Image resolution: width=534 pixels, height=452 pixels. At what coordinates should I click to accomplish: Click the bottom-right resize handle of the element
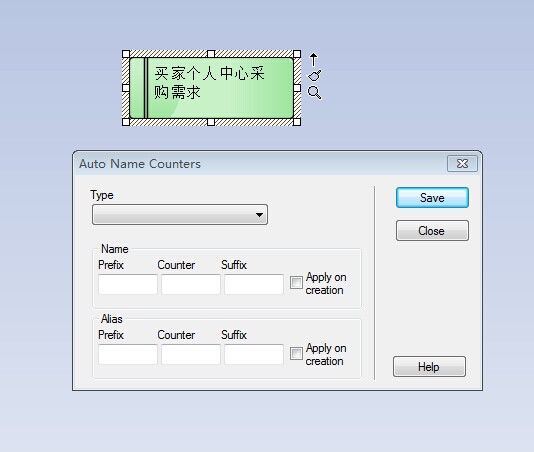click(297, 122)
